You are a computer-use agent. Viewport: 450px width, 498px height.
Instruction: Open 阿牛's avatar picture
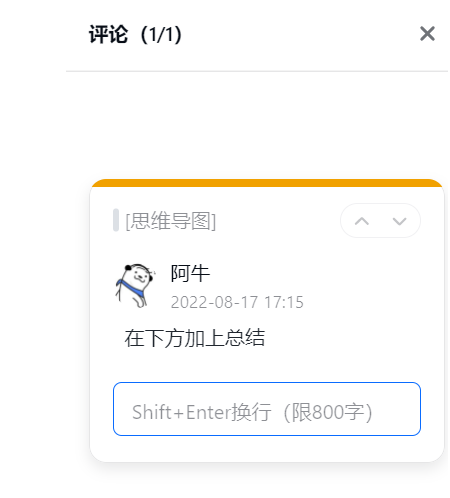pyautogui.click(x=136, y=285)
